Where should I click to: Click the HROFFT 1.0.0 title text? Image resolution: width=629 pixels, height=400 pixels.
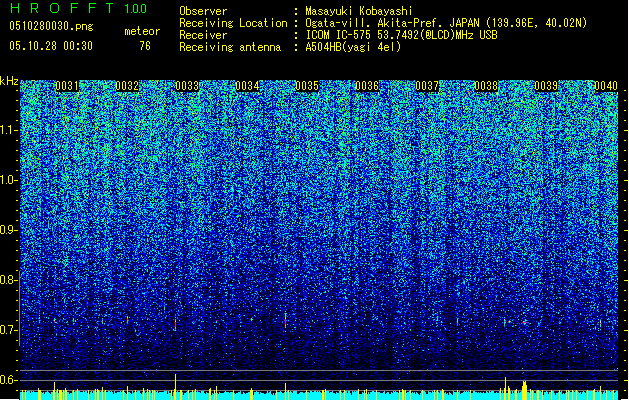click(79, 8)
